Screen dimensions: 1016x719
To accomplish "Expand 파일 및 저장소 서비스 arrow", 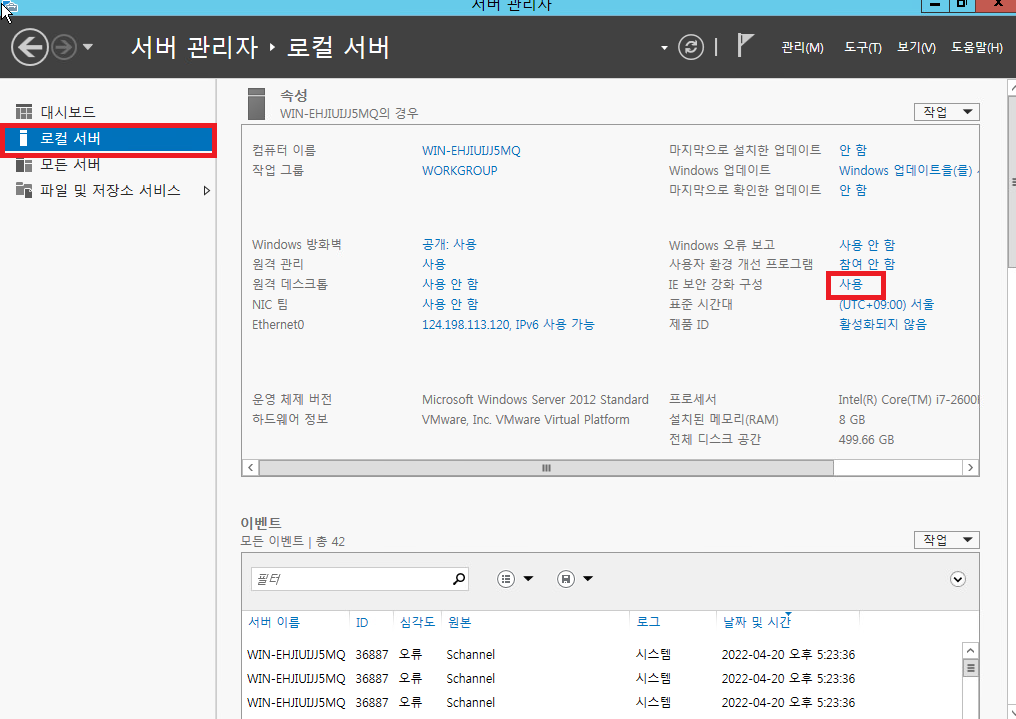I will (x=207, y=190).
